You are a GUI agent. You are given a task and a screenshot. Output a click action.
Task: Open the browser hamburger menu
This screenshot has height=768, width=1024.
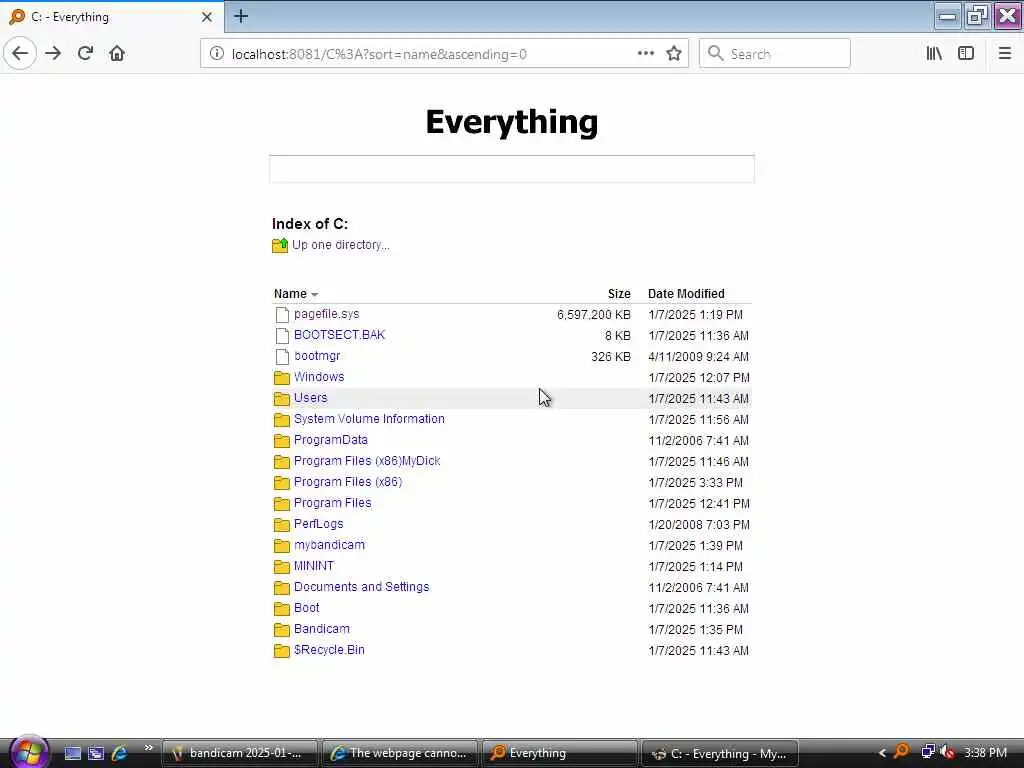click(x=1004, y=54)
